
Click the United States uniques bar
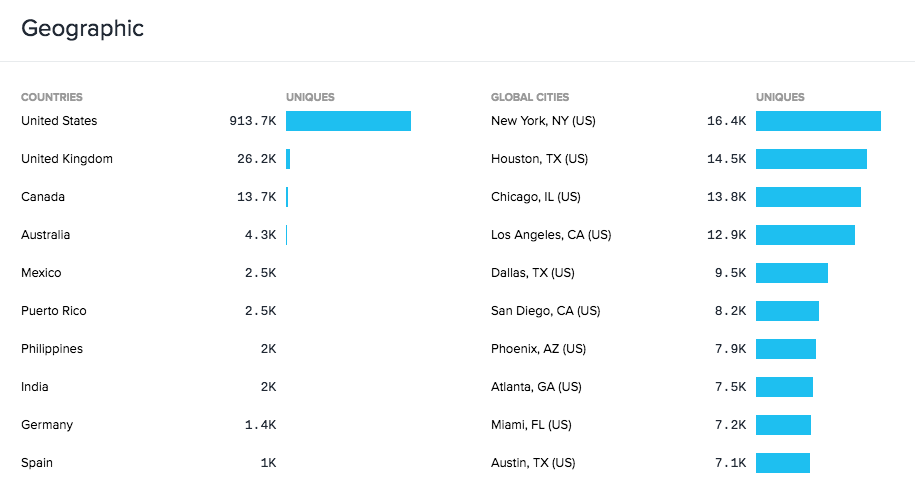(348, 121)
